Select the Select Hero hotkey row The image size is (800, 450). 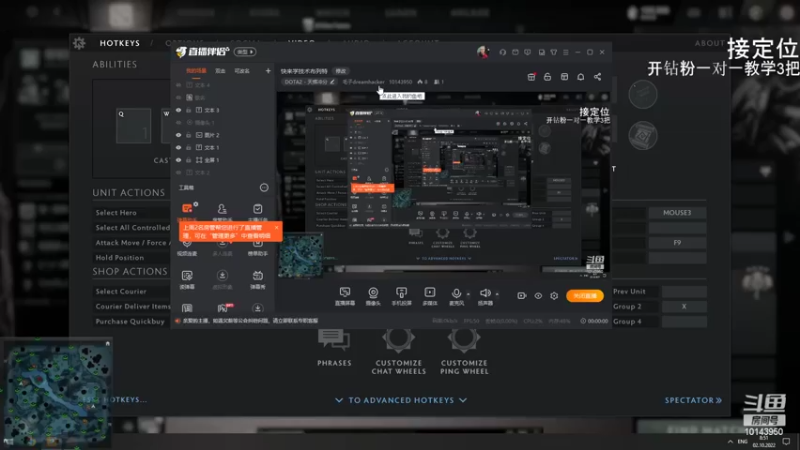132,213
